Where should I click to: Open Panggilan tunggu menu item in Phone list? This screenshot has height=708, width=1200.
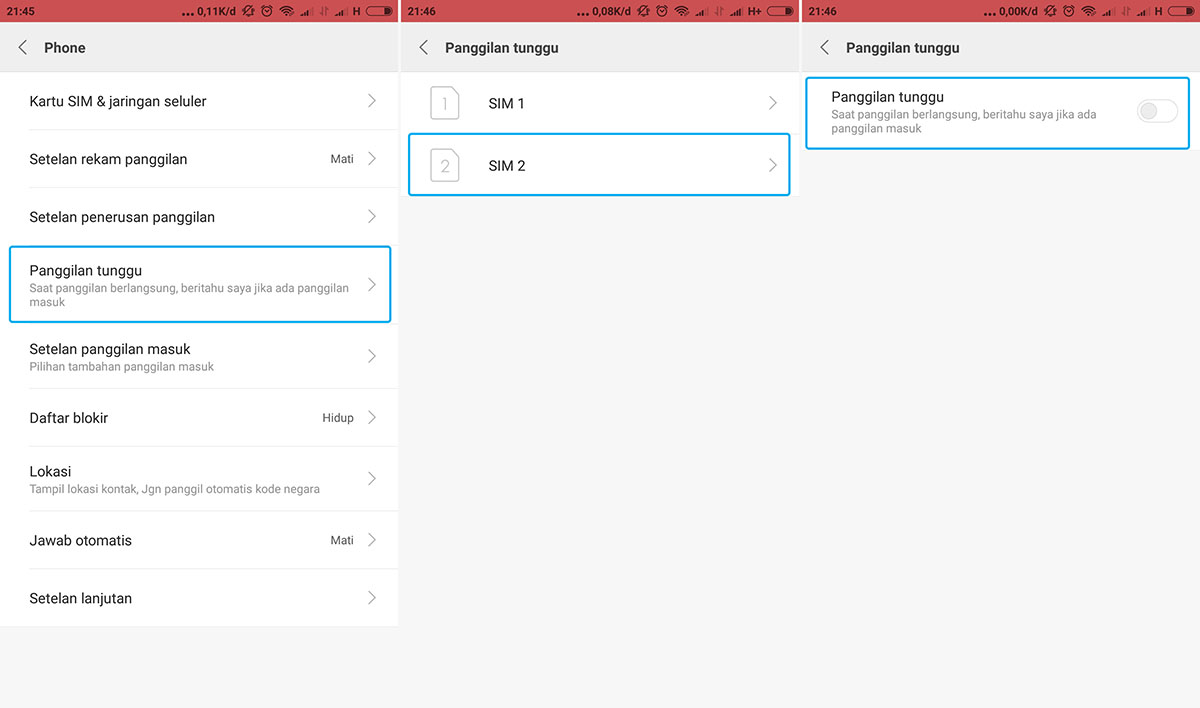coord(199,284)
